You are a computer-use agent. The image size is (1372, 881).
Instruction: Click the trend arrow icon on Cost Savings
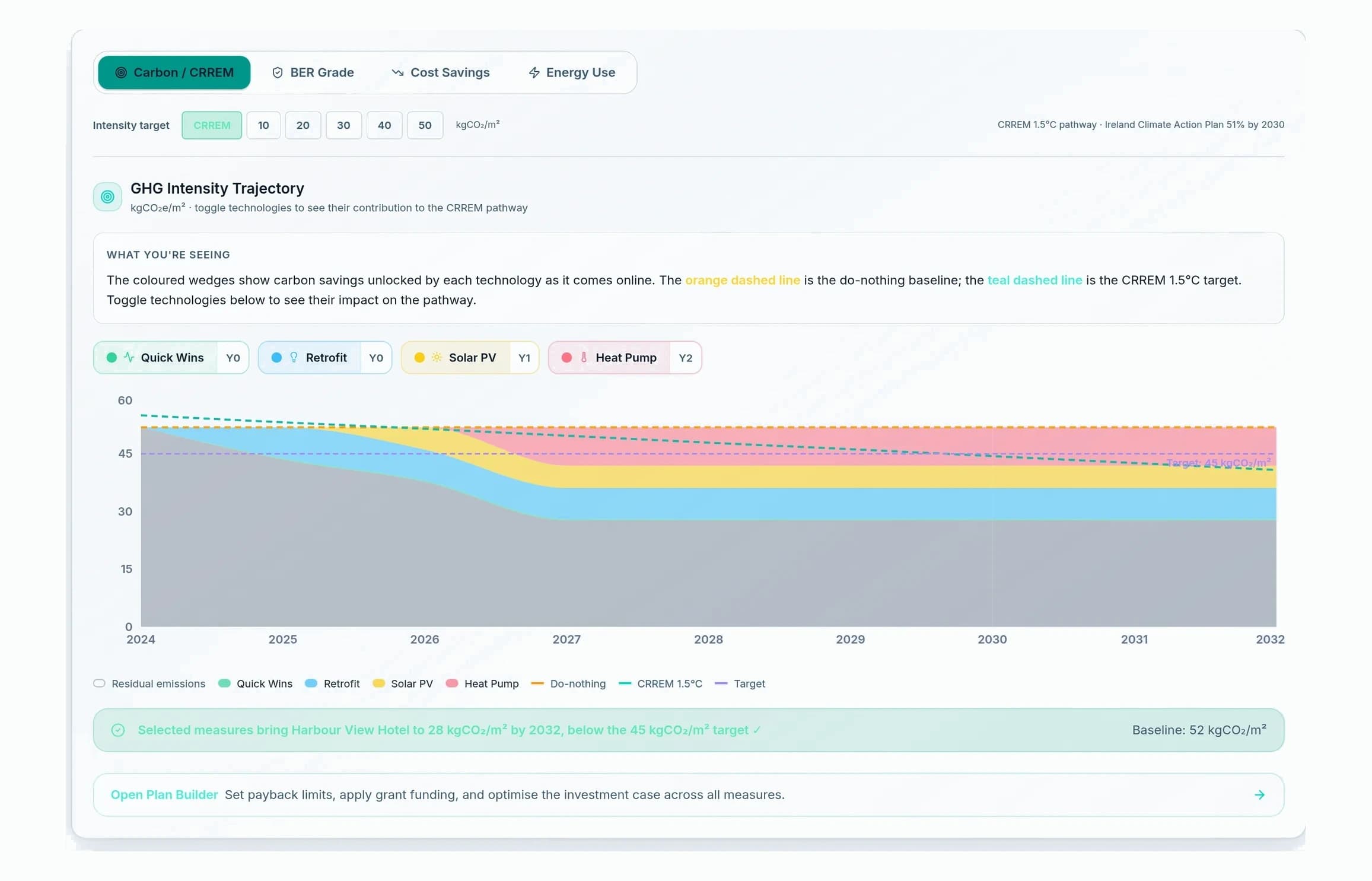397,72
